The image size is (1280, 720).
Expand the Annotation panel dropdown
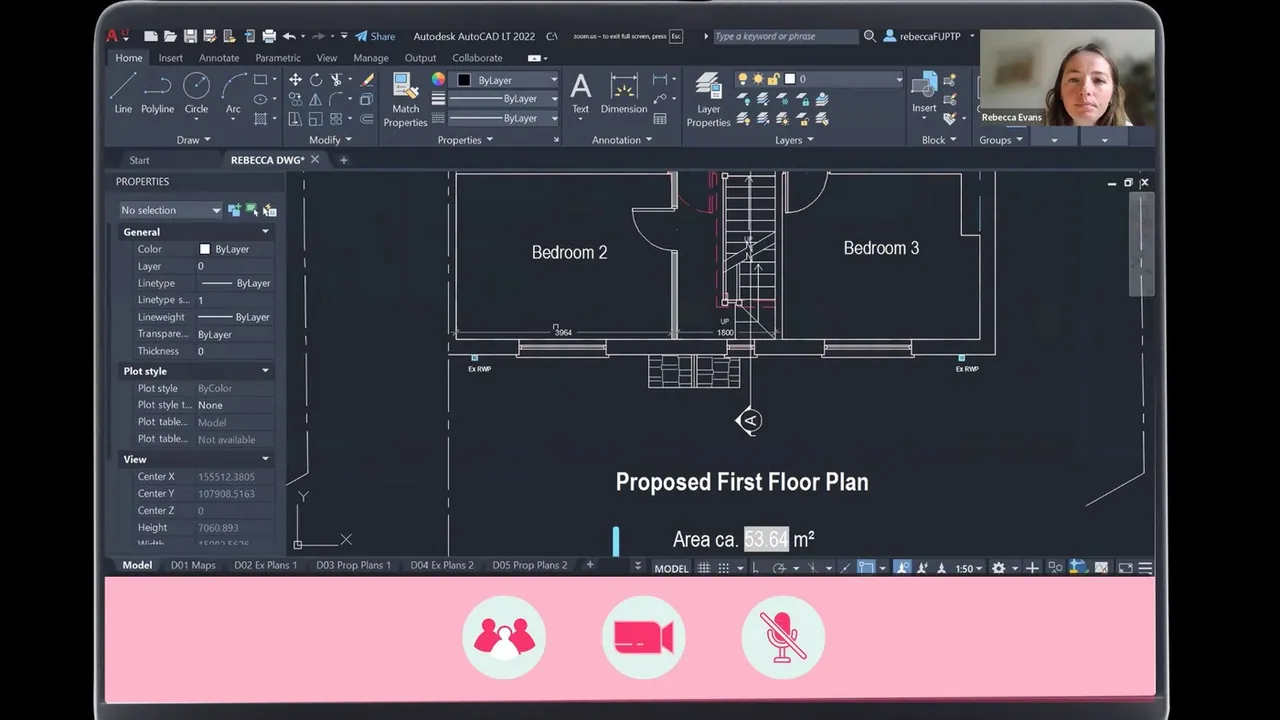tap(622, 140)
